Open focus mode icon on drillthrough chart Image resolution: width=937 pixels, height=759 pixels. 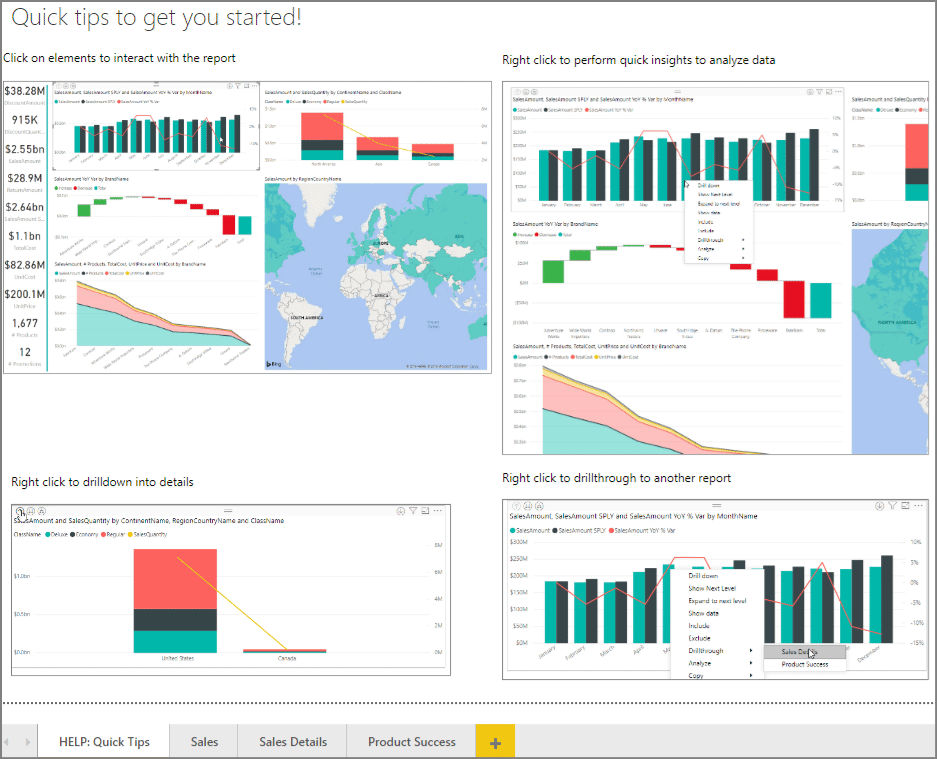[x=905, y=506]
